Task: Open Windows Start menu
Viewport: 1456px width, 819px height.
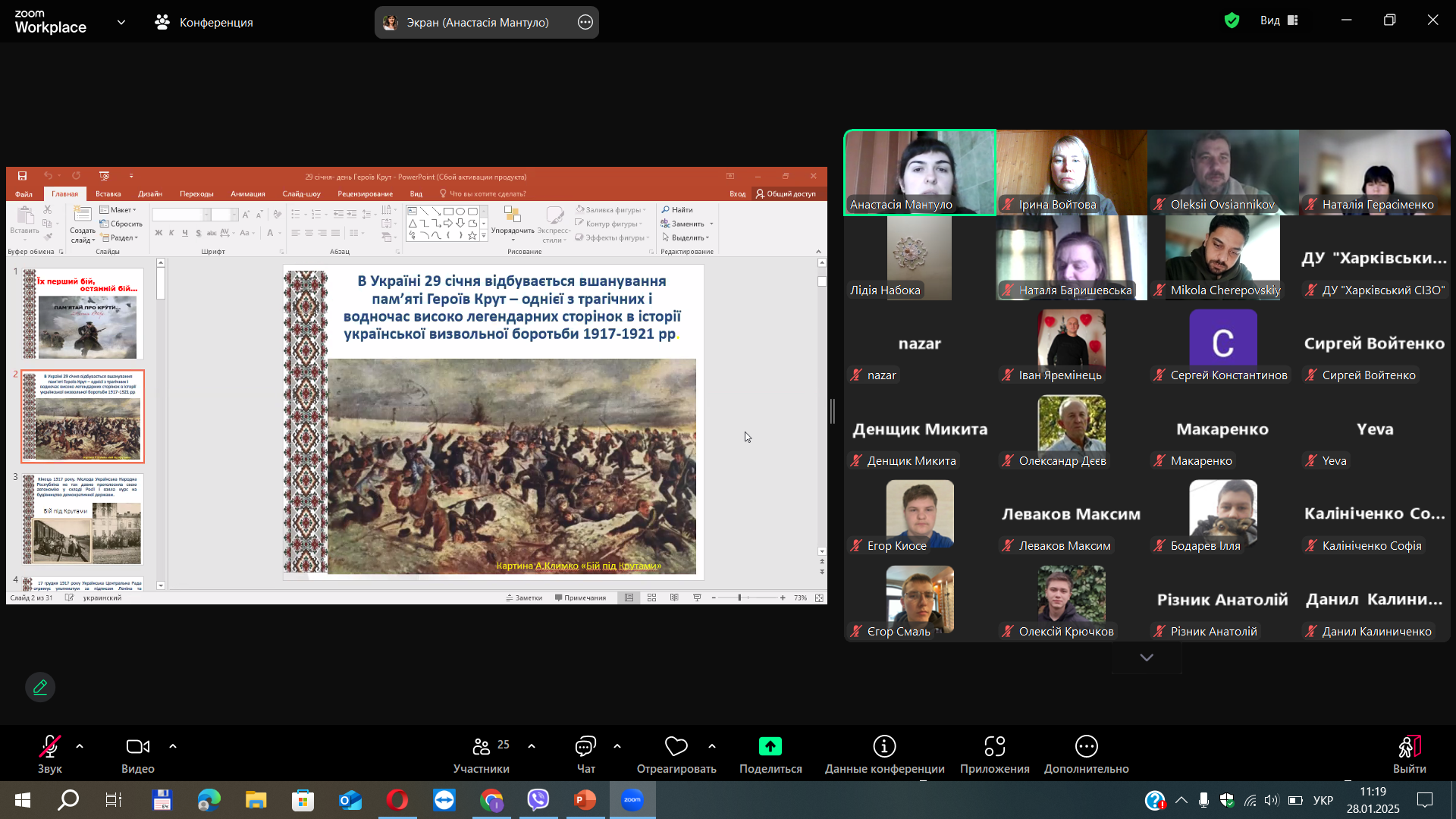Action: [23, 800]
